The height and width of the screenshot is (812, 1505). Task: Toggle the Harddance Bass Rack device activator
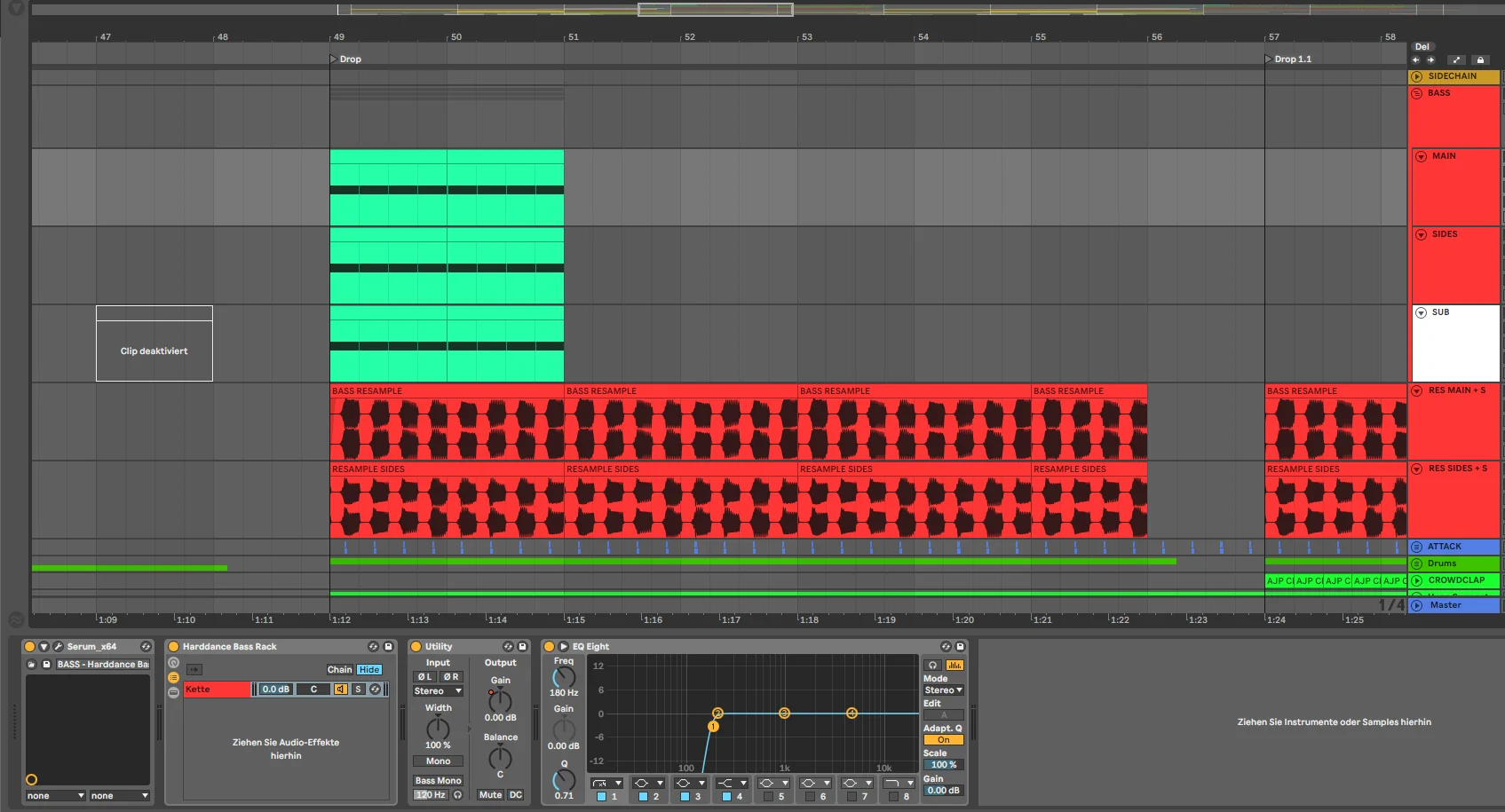coord(173,647)
